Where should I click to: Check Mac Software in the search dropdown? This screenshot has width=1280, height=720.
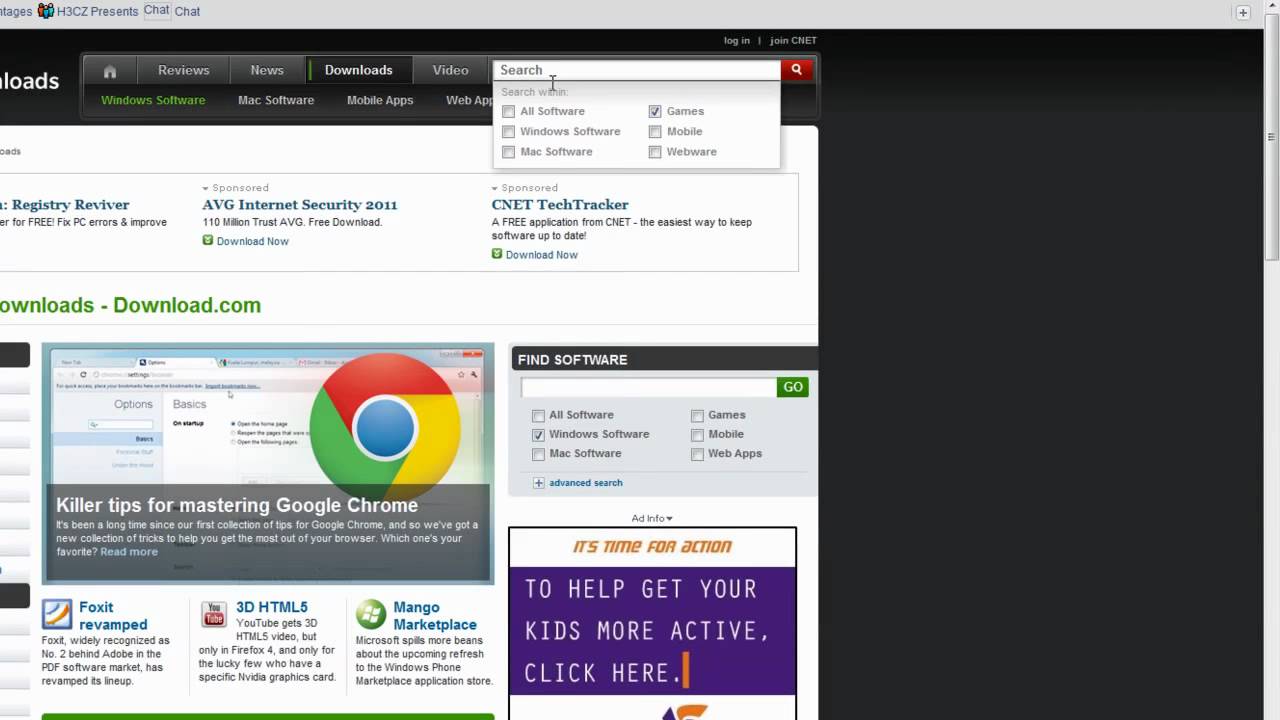coord(509,152)
